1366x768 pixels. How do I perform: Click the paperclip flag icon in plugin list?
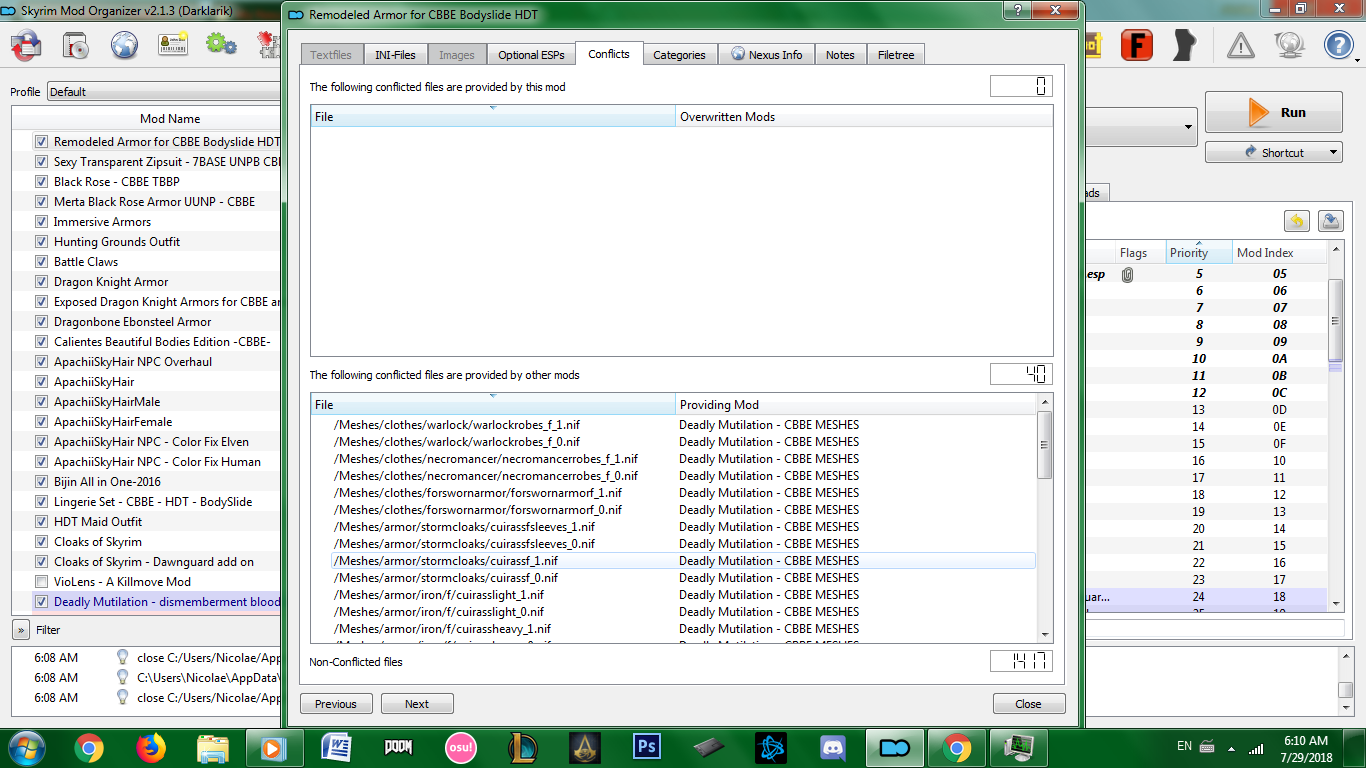[1128, 274]
